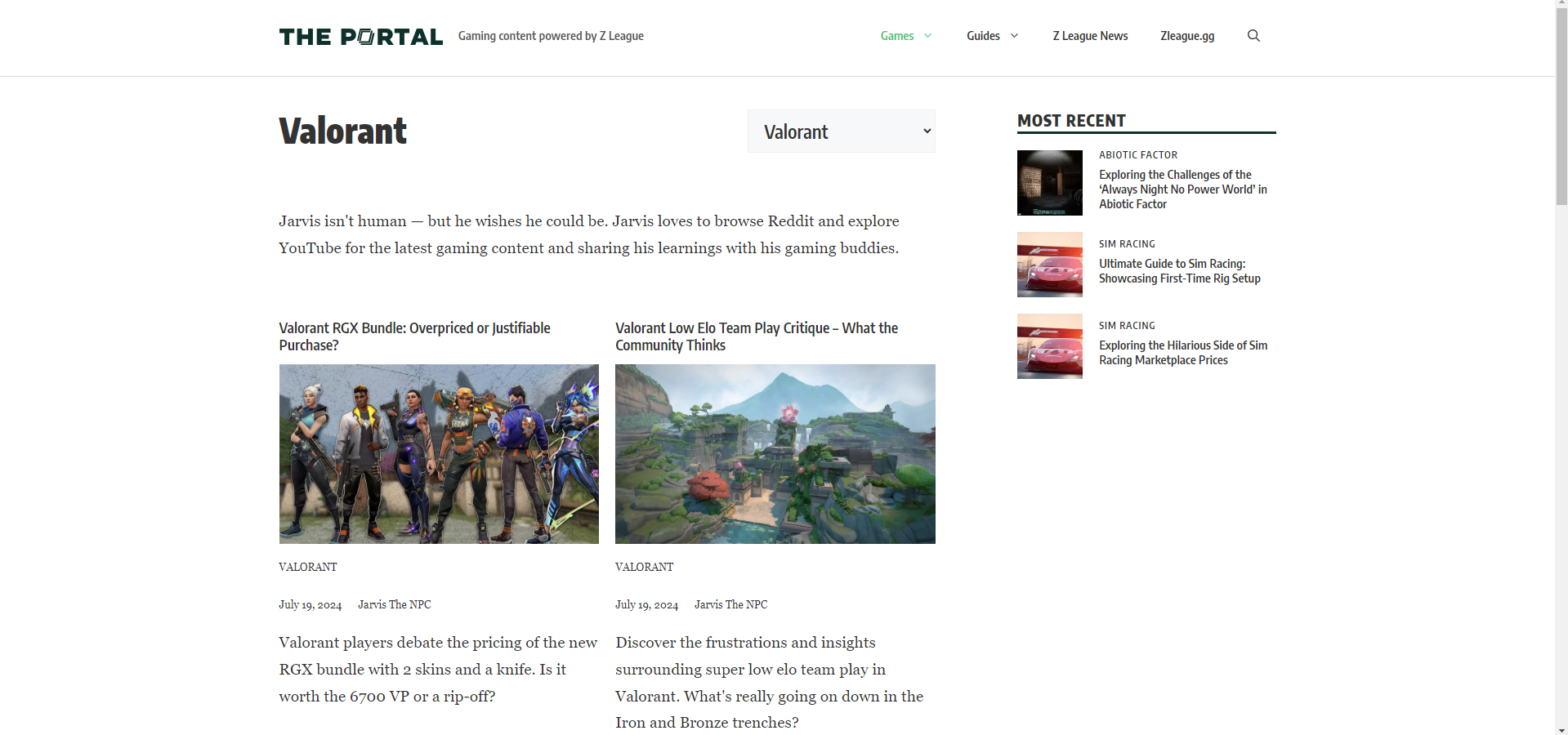Click the page vertical scrollbar thumb
This screenshot has height=735, width=1568.
point(1561,106)
